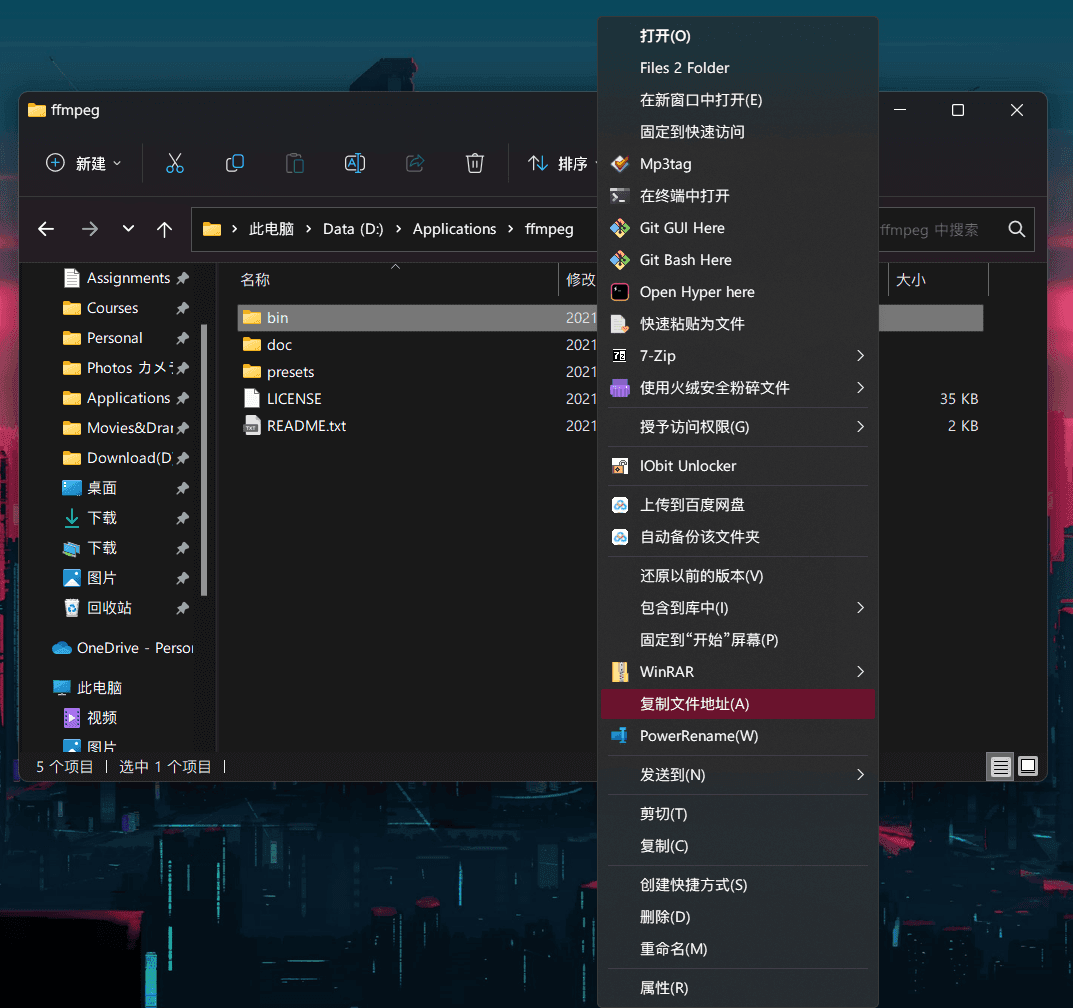Go back with the left arrow
Image resolution: width=1073 pixels, height=1008 pixels.
(46, 229)
